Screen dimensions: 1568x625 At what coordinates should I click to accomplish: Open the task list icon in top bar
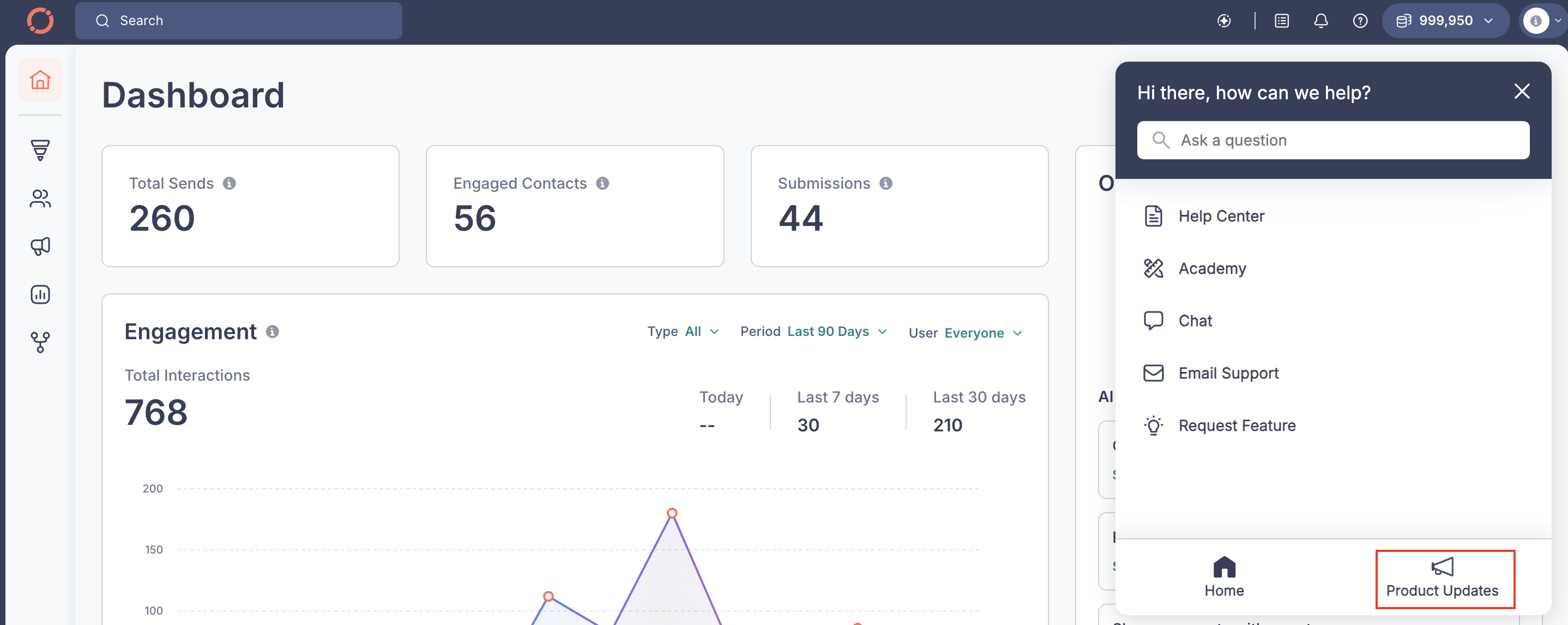(1282, 21)
